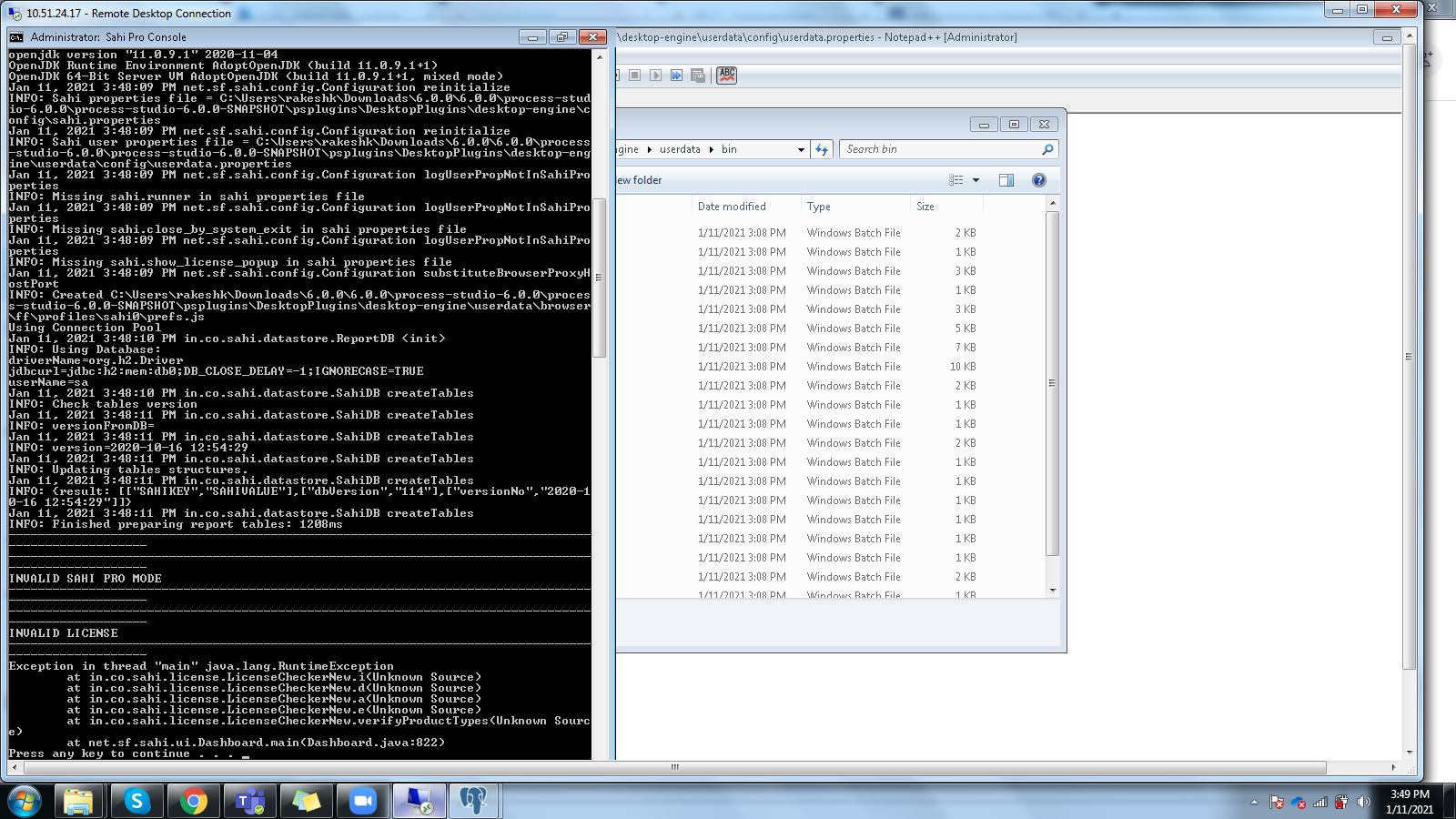Viewport: 1456px width, 819px height.
Task: Click the console scroll up arrow
Action: (599, 56)
